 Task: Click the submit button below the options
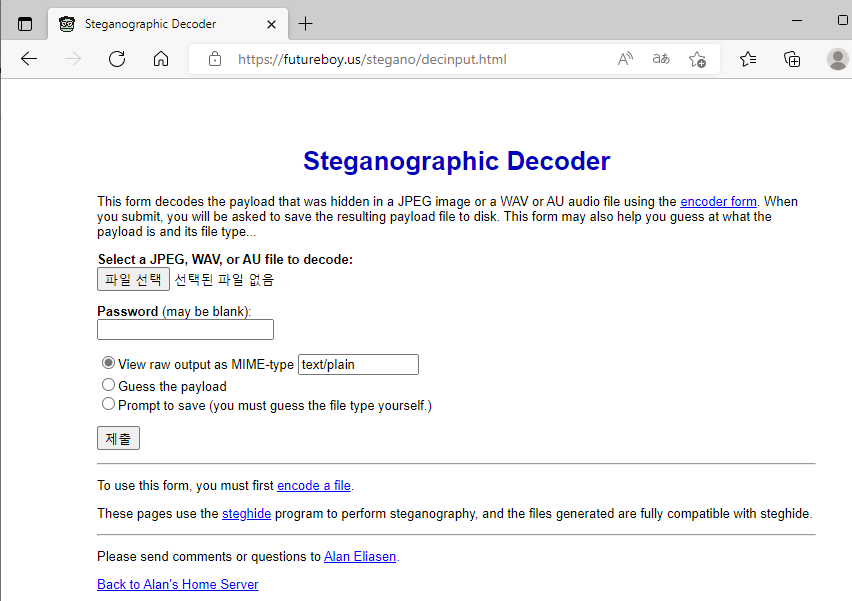point(118,438)
